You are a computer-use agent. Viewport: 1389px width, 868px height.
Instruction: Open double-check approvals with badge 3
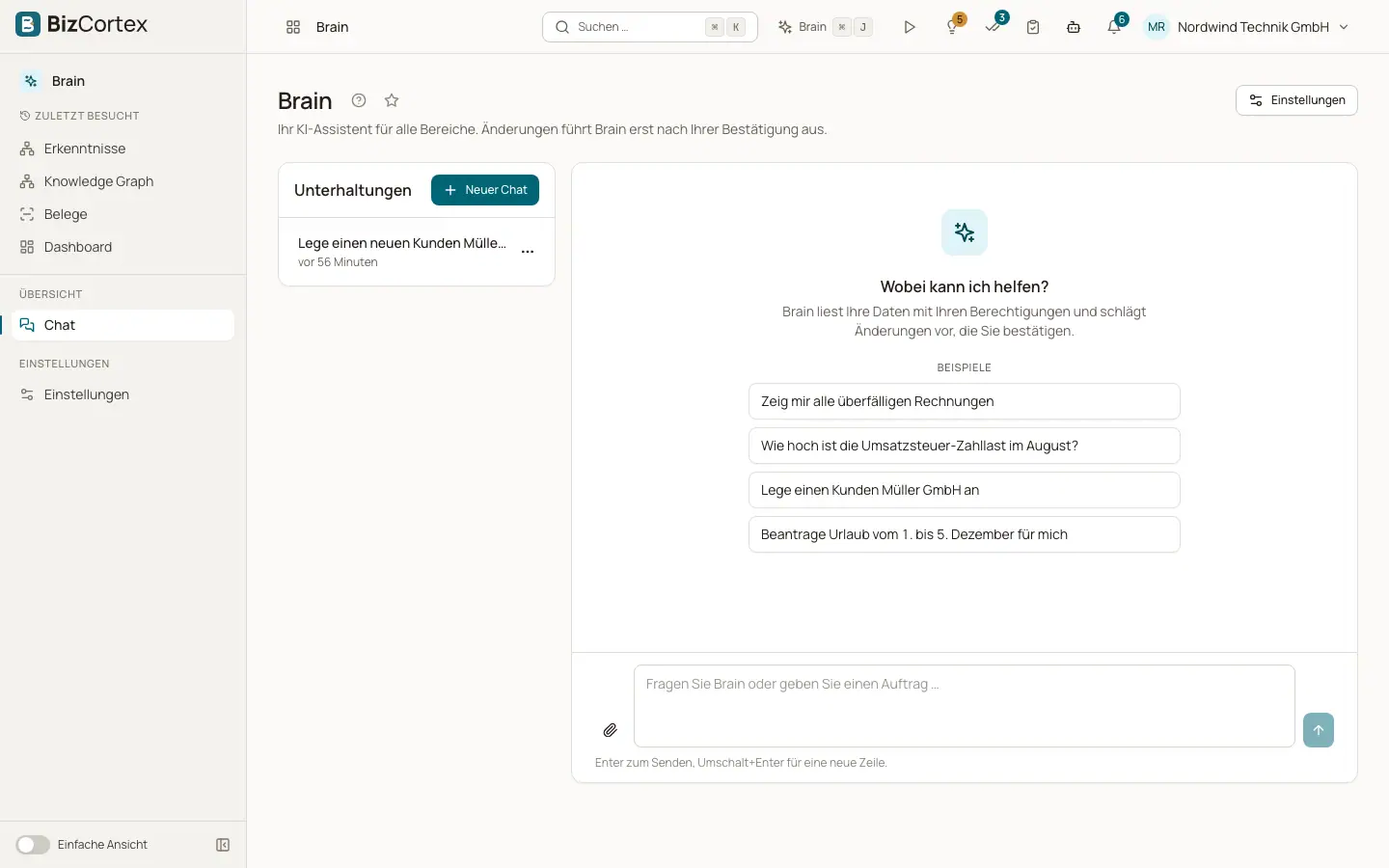pyautogui.click(x=993, y=27)
